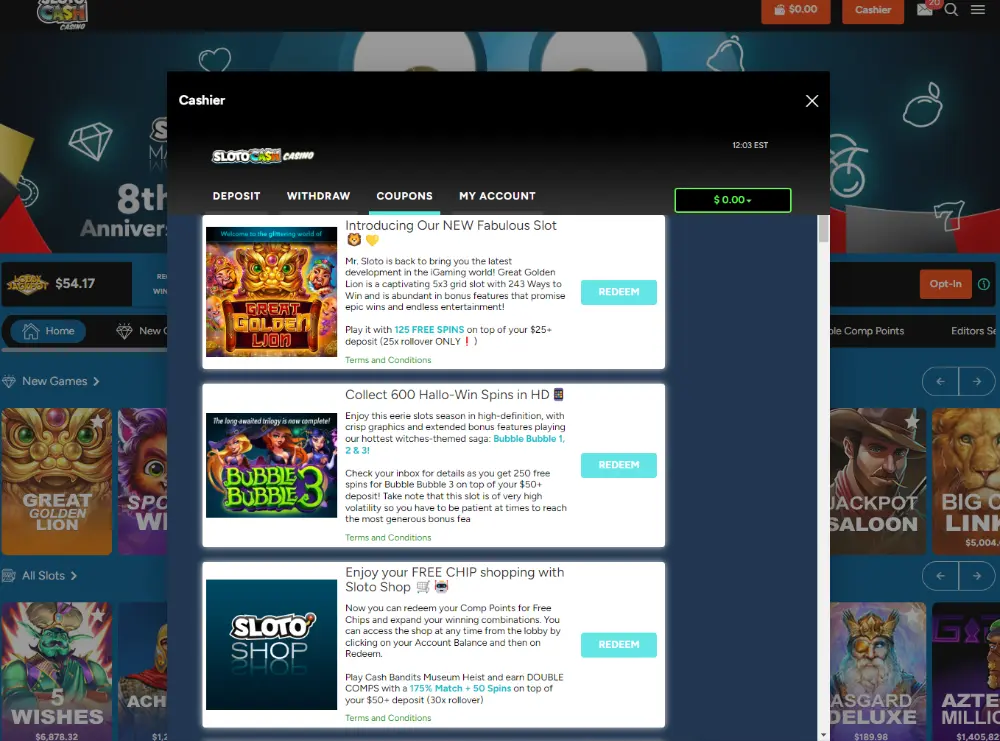Open the Comp Points lobby tab
This screenshot has width=1000, height=741.
(x=866, y=331)
